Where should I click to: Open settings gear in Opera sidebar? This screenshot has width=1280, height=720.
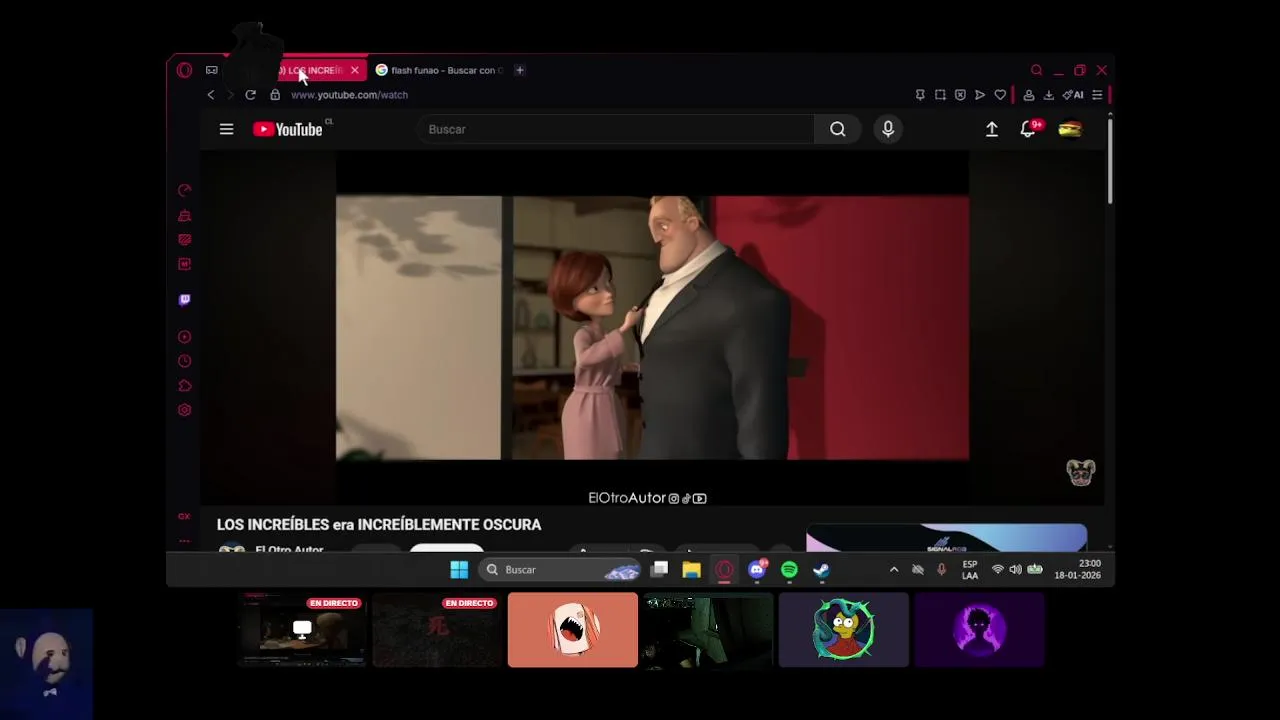tap(184, 410)
